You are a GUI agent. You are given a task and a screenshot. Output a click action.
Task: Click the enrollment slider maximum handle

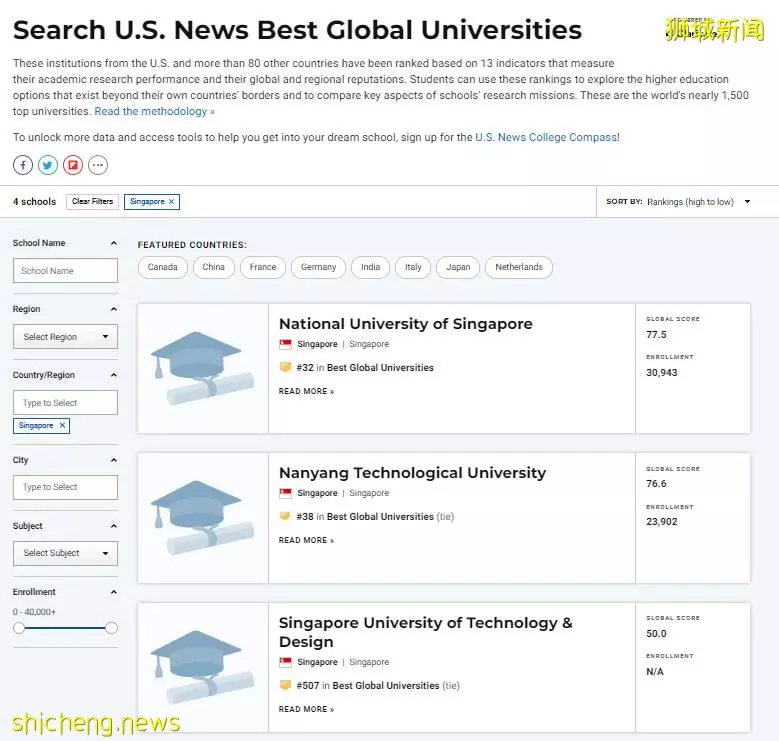click(112, 628)
